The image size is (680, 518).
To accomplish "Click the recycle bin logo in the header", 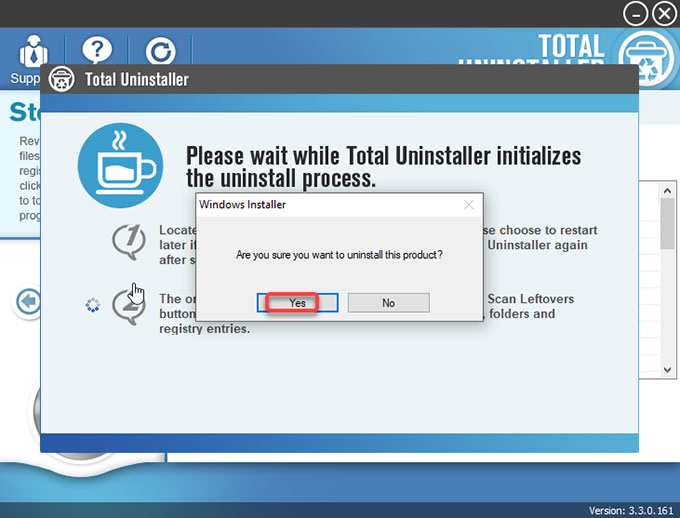I will 646,59.
